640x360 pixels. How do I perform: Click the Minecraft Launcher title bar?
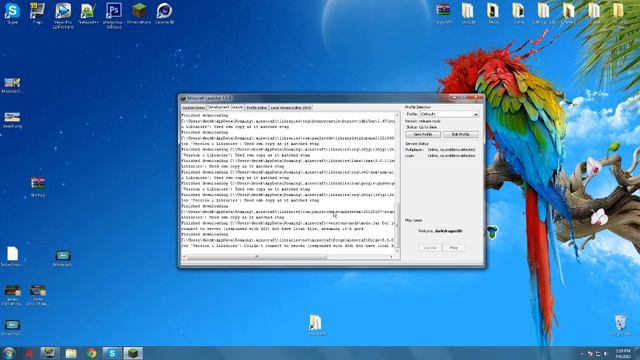pos(314,98)
